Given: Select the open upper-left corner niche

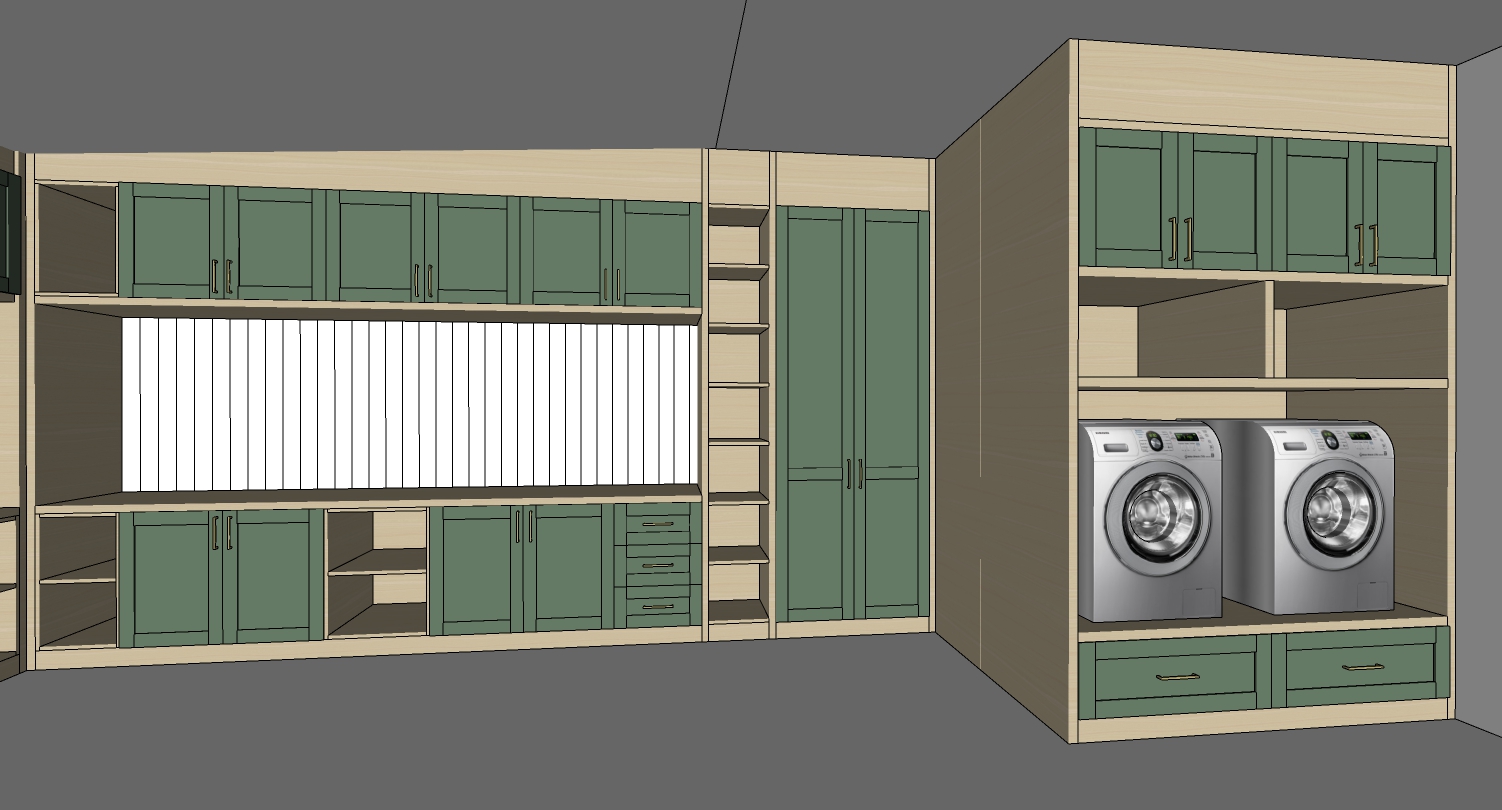Looking at the screenshot, I should tap(77, 240).
